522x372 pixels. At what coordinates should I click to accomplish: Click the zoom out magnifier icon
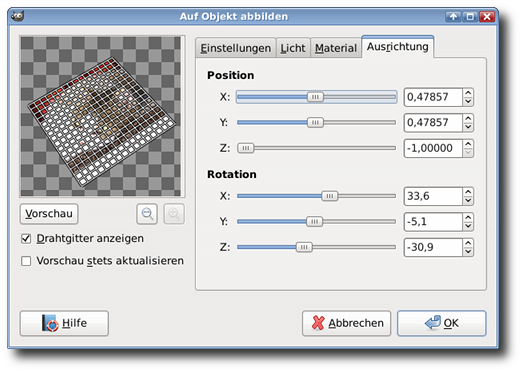pyautogui.click(x=147, y=214)
